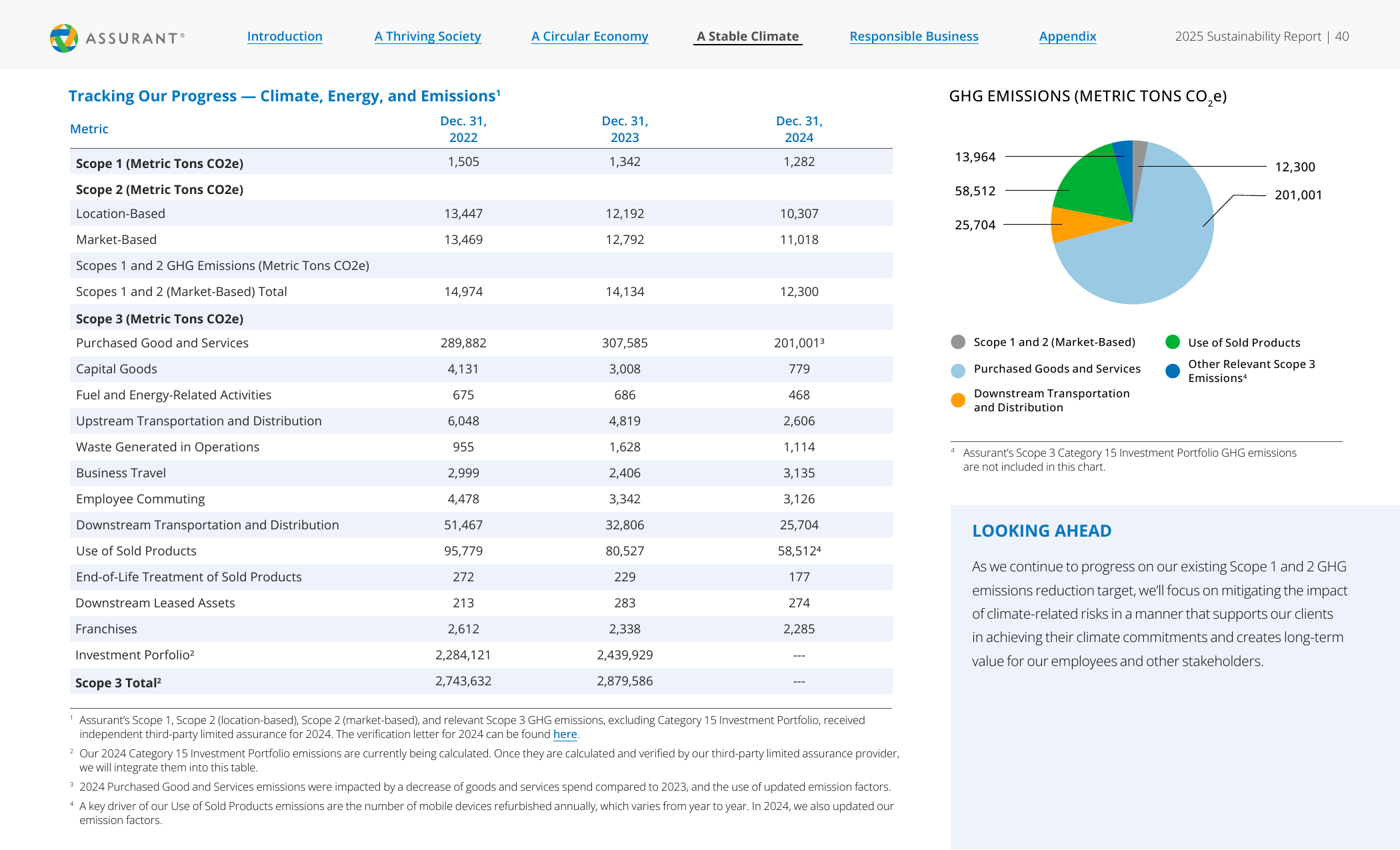Click the Business Travel row label
This screenshot has height=850, width=1400.
121,473
